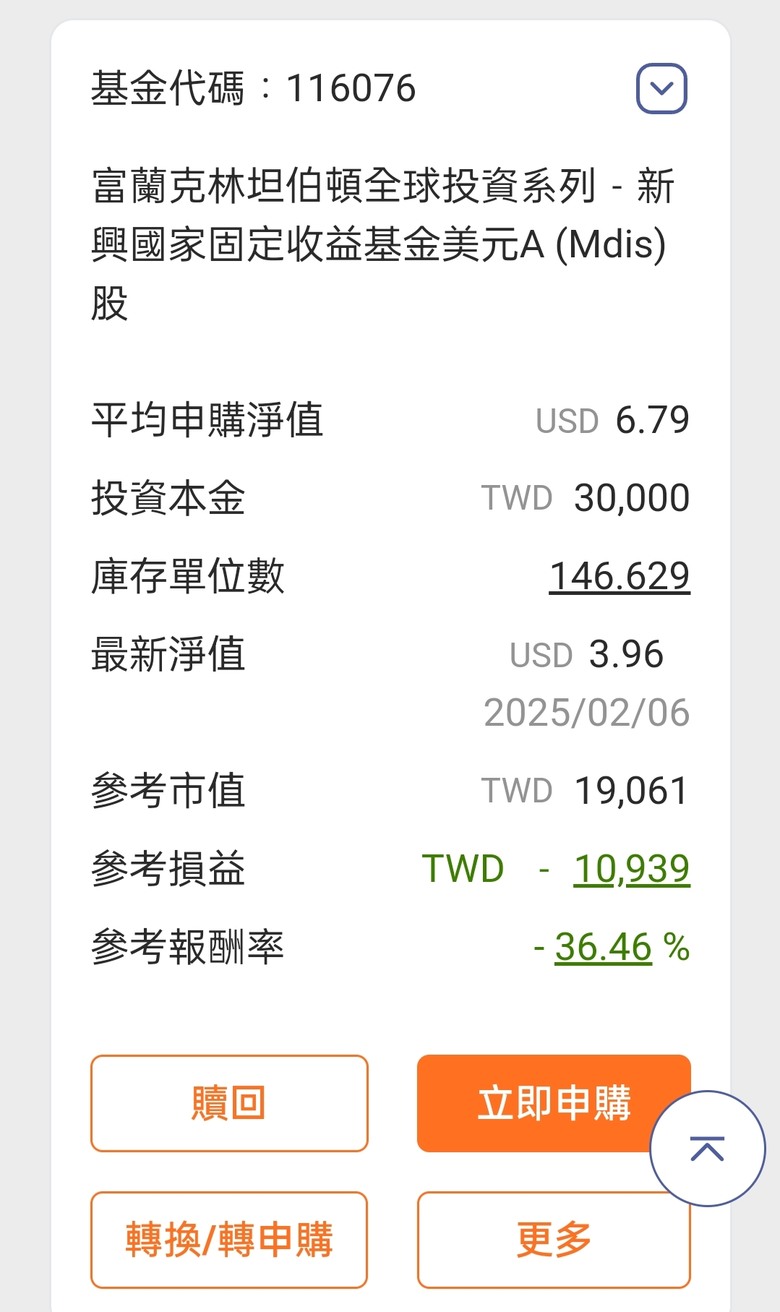This screenshot has height=1312, width=780.
Task: Tap the 平均申購淨值 label
Action: tap(207, 420)
